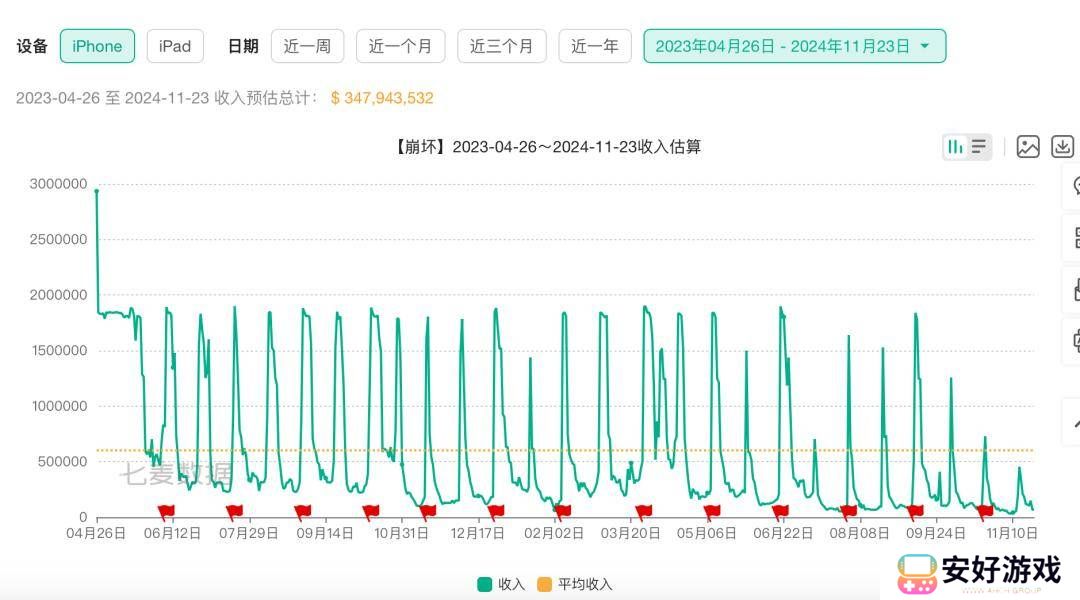1080x600 pixels.
Task: Save the chart as image
Action: pyautogui.click(x=1028, y=147)
